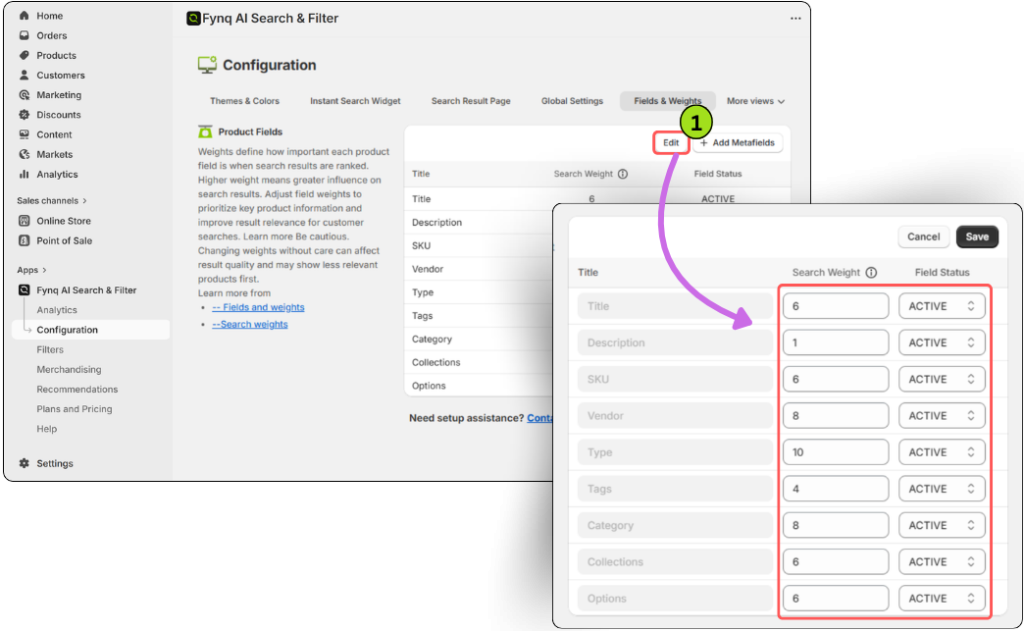Click the Category search weight input
Viewport: 1024px width, 631px height.
836,526
